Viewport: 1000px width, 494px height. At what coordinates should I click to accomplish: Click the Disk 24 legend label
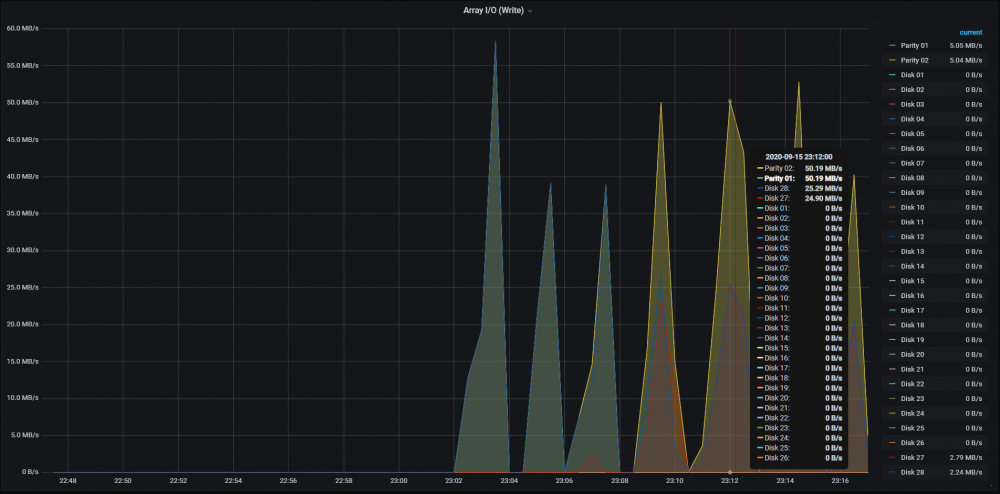pos(912,413)
